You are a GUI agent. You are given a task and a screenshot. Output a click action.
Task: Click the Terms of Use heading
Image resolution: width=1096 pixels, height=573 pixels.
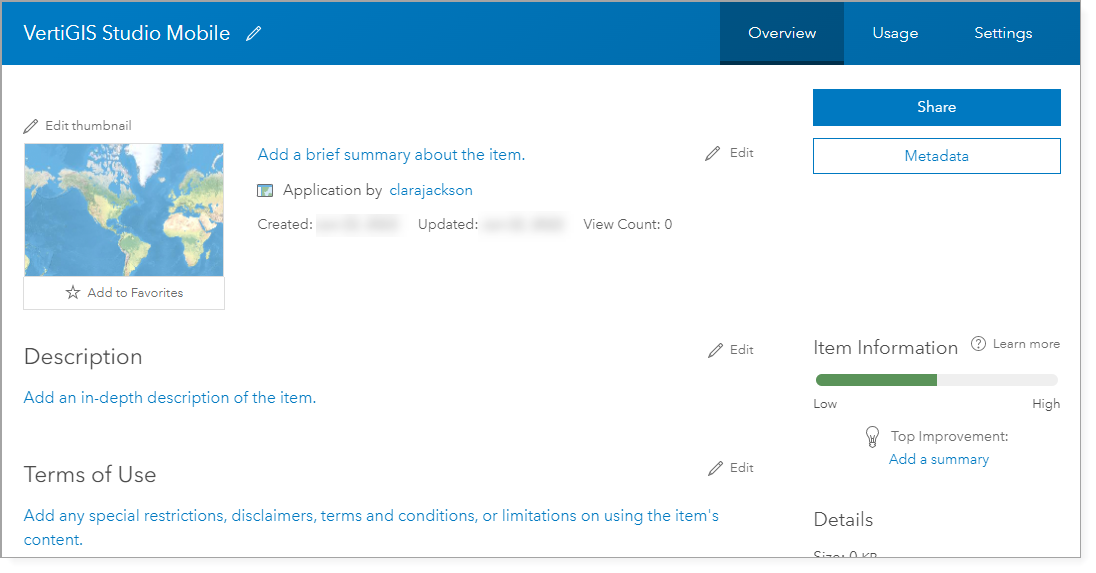point(90,474)
